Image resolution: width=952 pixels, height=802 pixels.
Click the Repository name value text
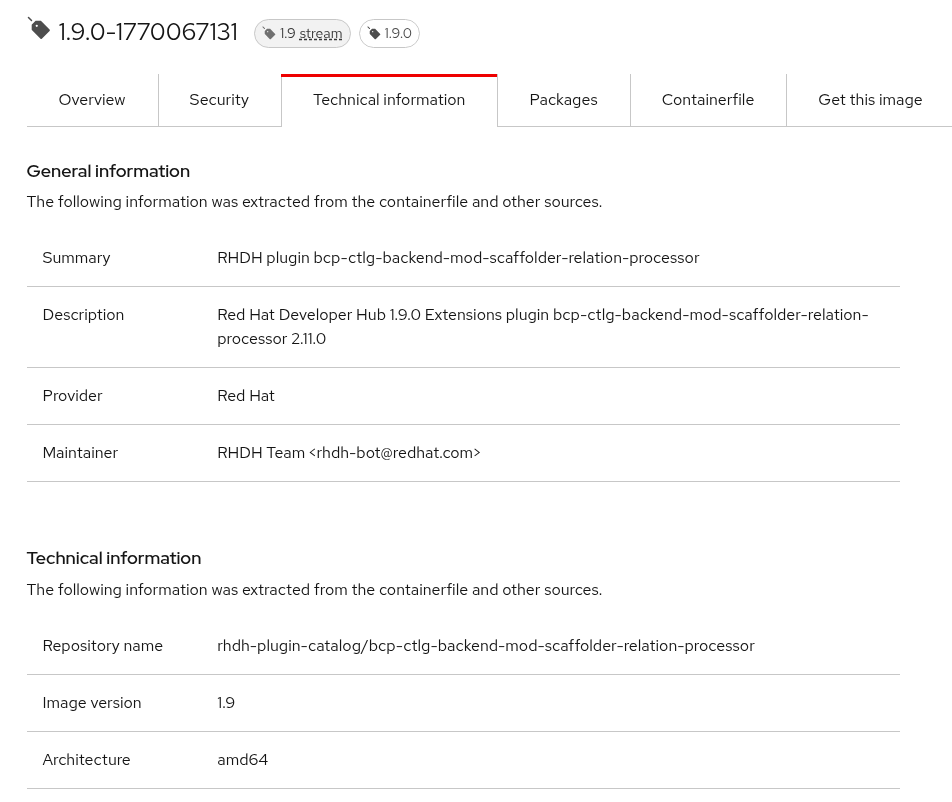click(485, 646)
